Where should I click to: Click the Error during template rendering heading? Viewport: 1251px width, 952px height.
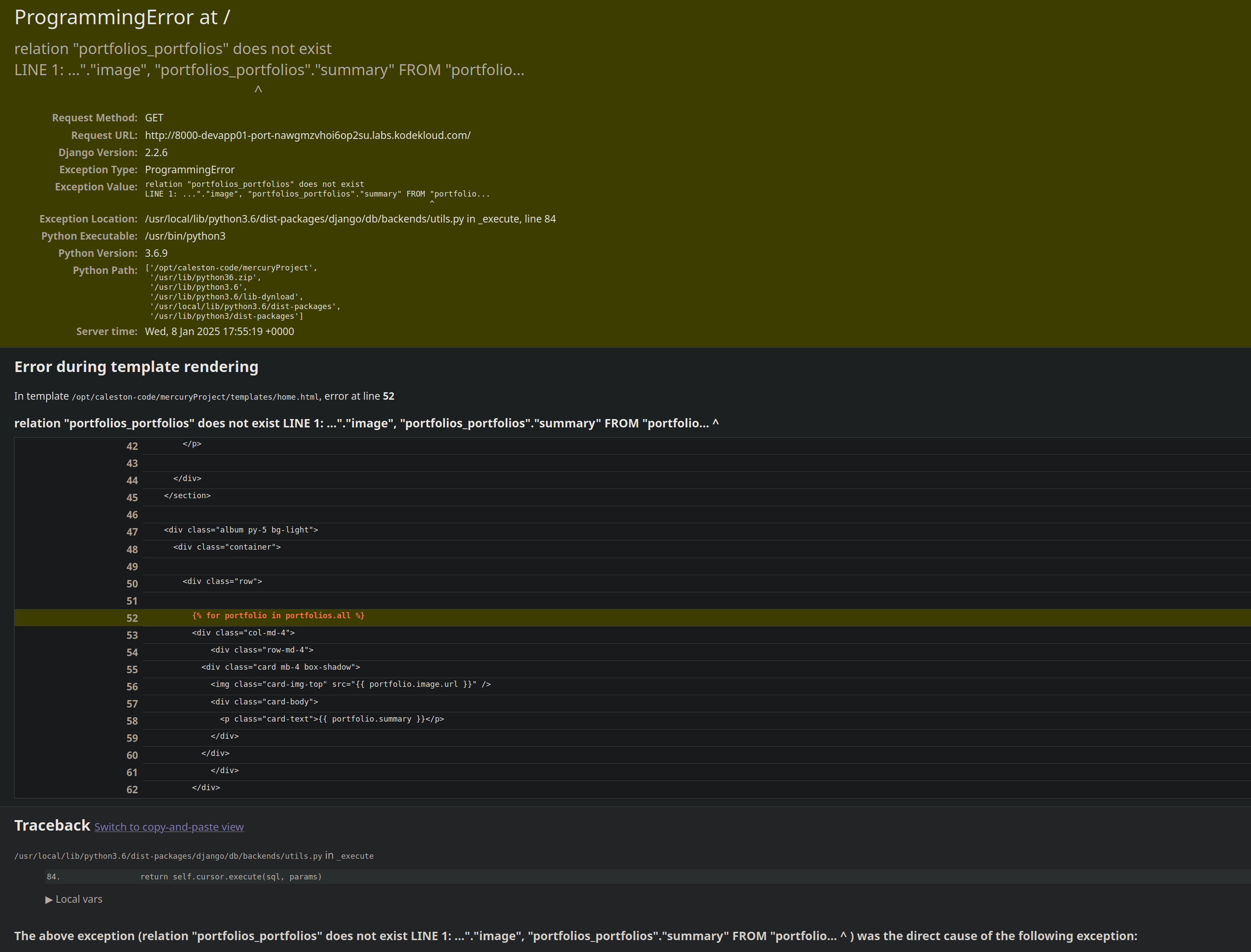tap(136, 367)
